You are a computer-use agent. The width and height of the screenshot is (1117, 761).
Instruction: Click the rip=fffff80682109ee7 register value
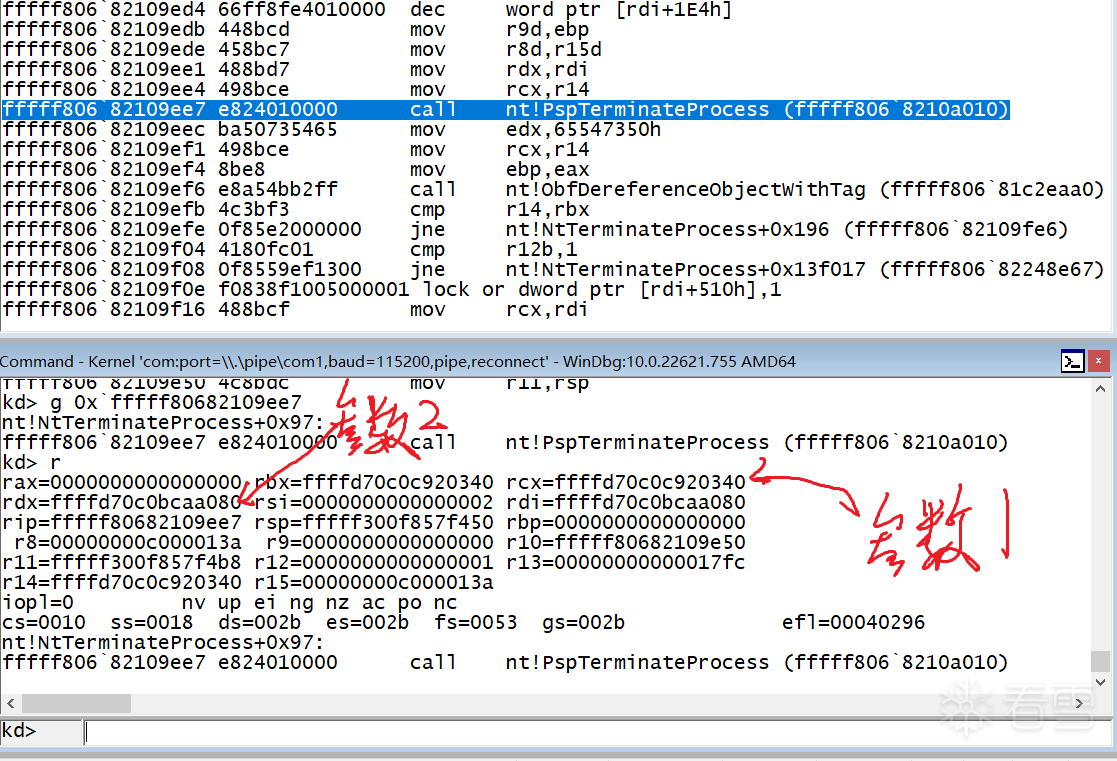point(122,522)
